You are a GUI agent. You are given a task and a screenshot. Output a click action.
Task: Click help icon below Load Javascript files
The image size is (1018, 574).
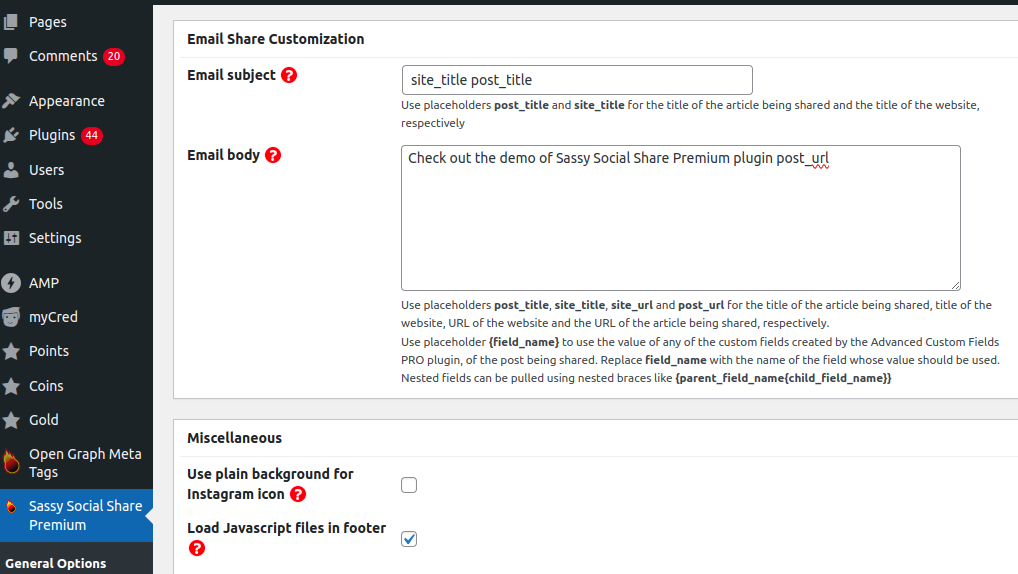(197, 548)
